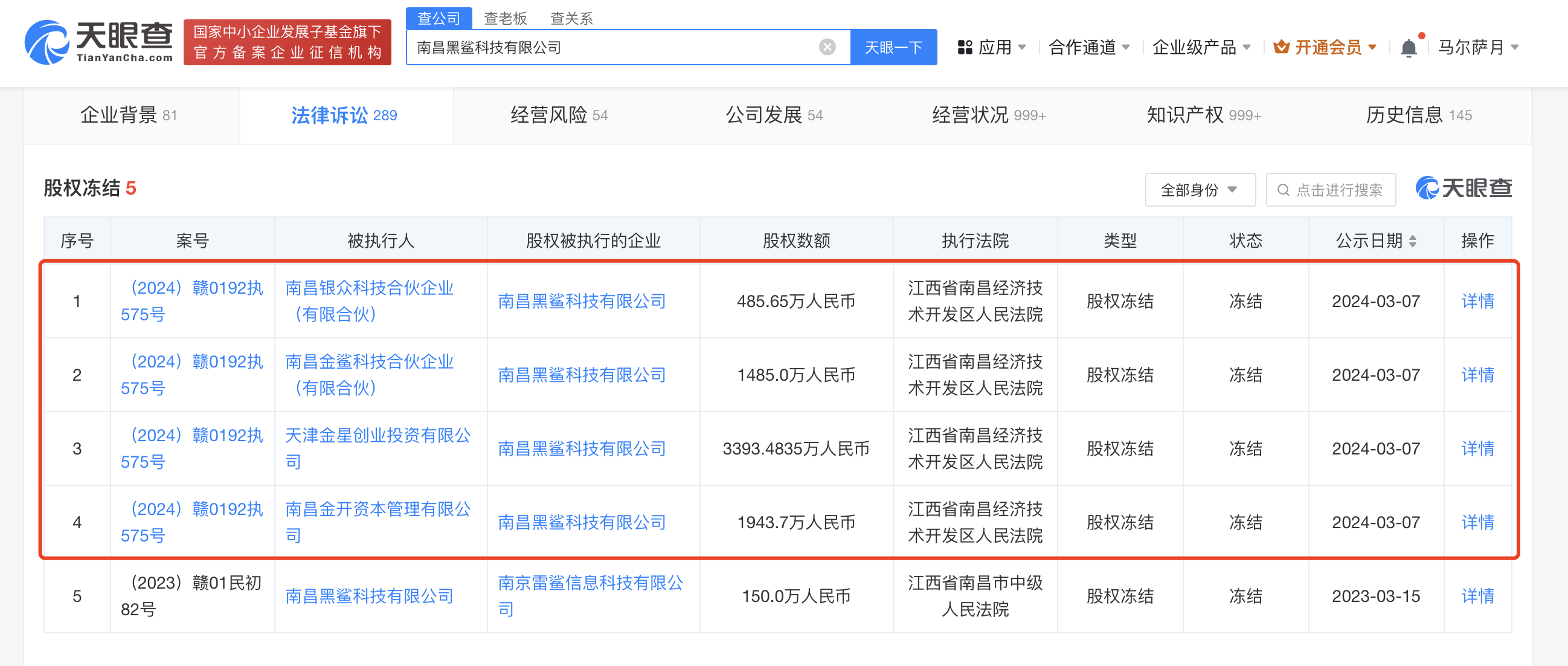Switch to 查老板 search tab
The image size is (1568, 666).
[505, 19]
